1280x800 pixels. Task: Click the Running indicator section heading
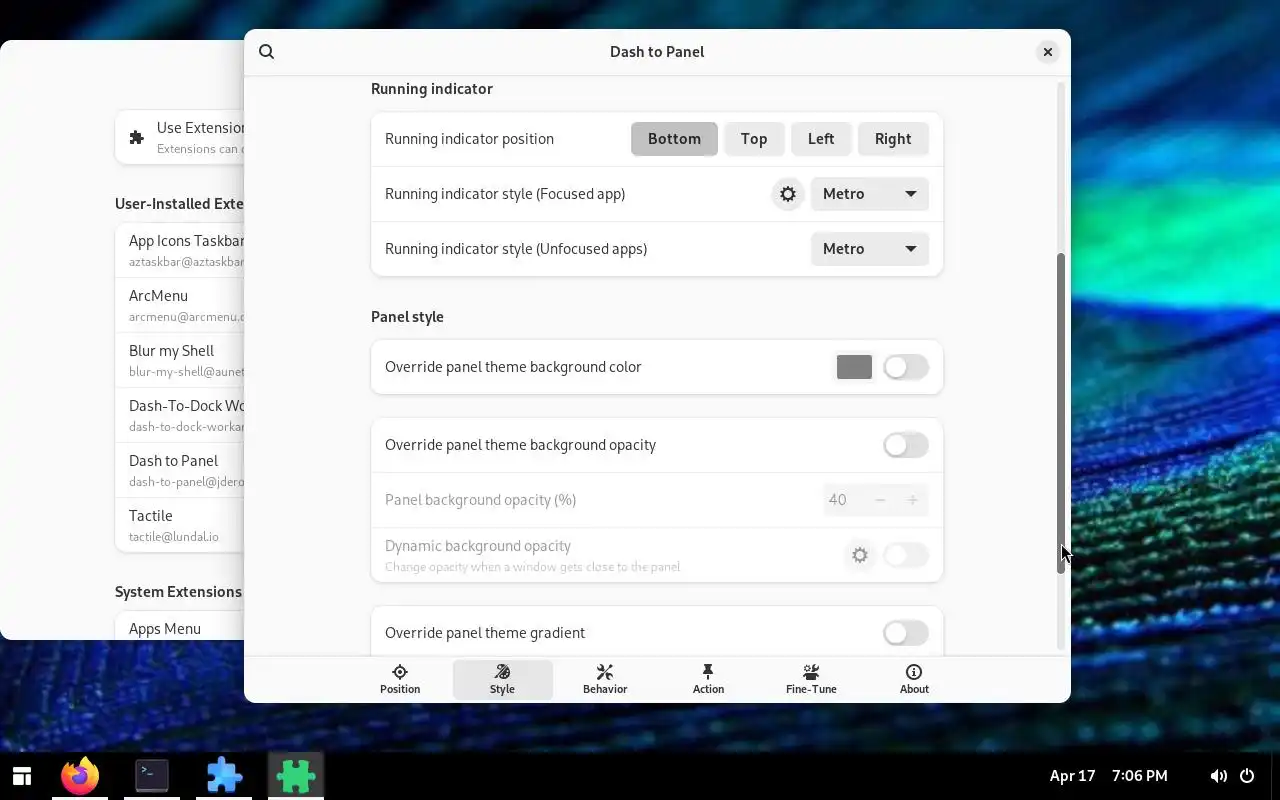[x=432, y=89]
